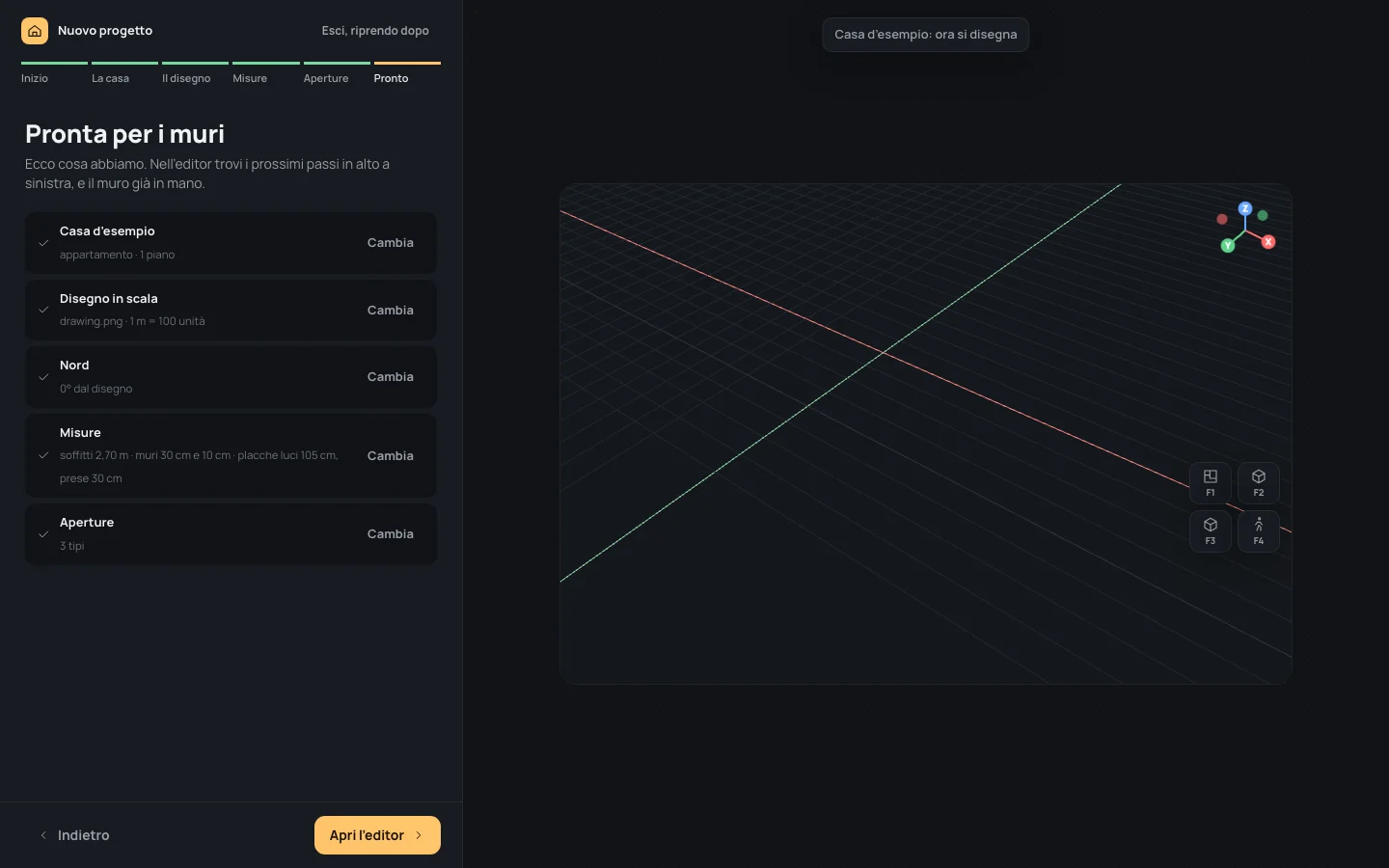Click the green Y axis gizmo handle
1389x868 pixels.
coord(1228,246)
